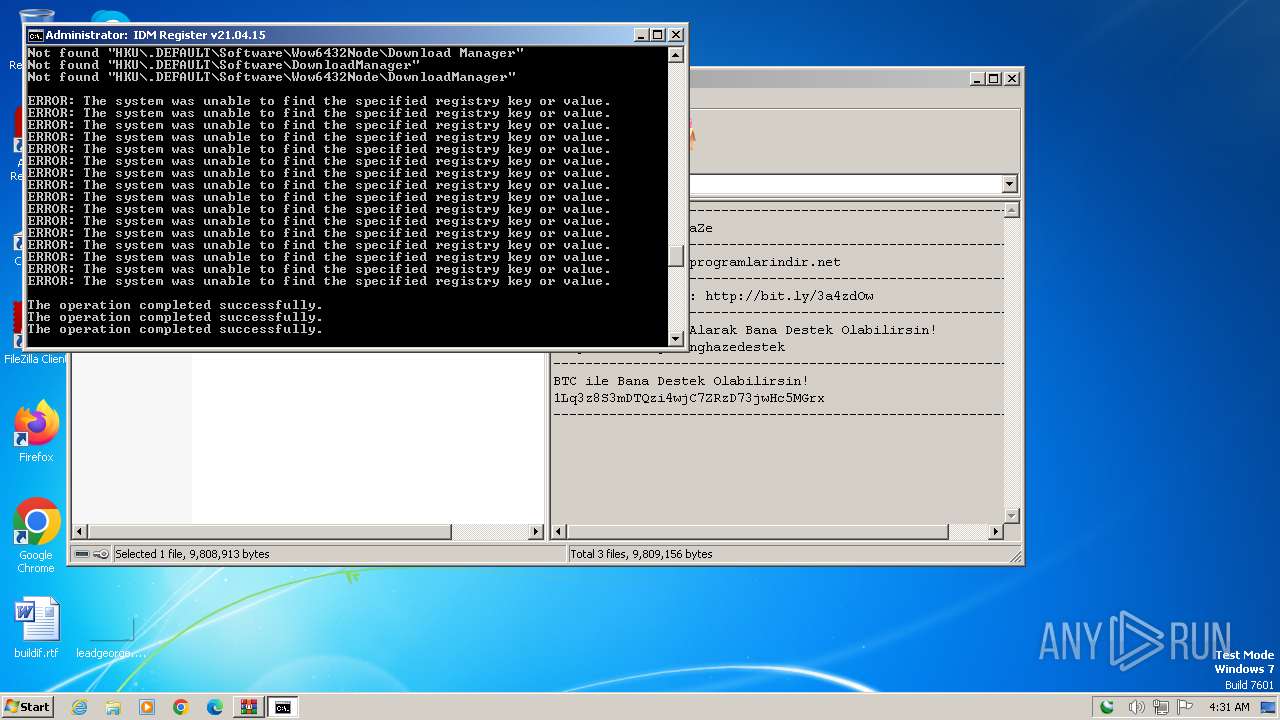Maximize the WinRAR window behind
1280x720 pixels.
pos(994,78)
